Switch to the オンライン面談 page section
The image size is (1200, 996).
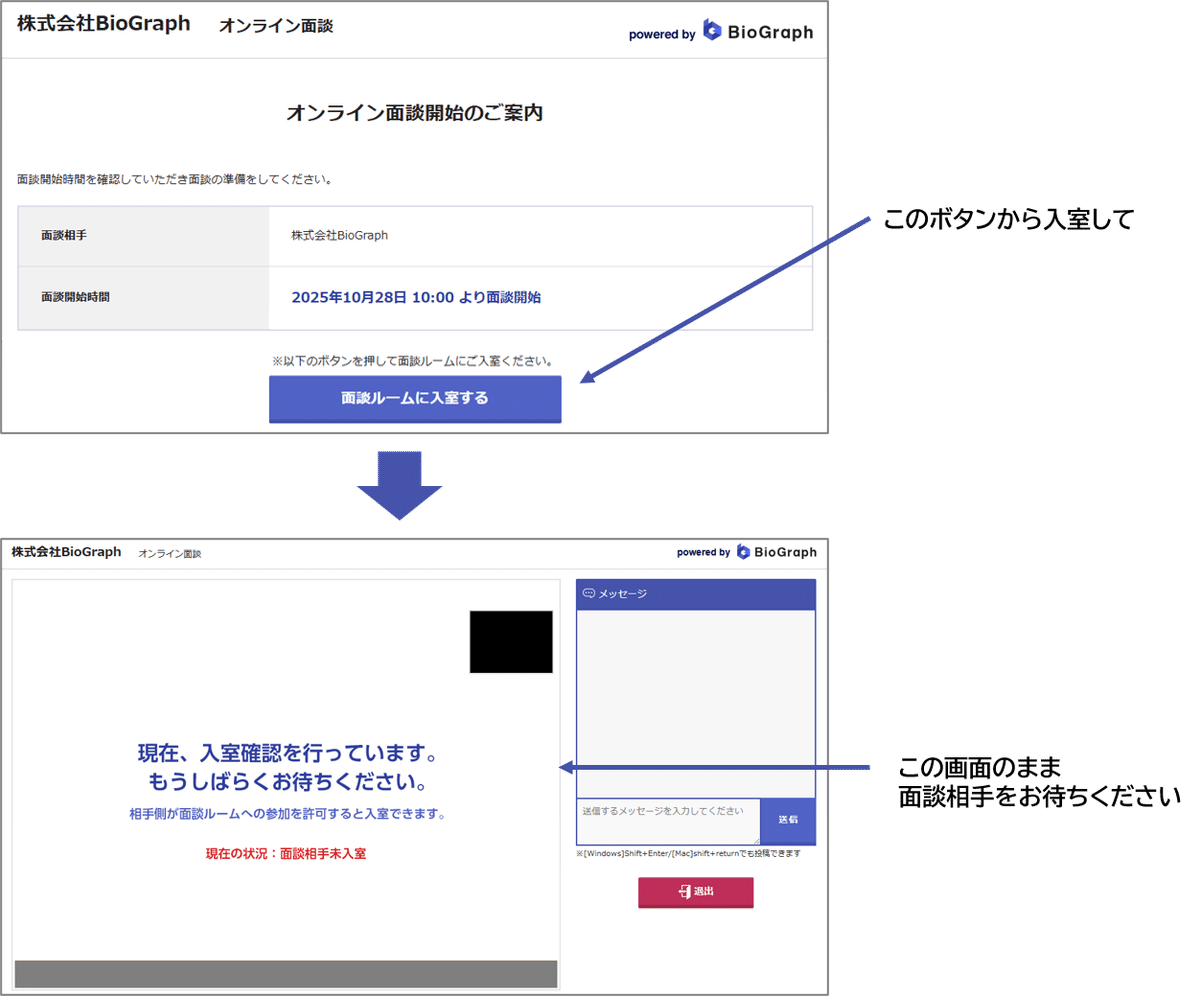point(169,551)
